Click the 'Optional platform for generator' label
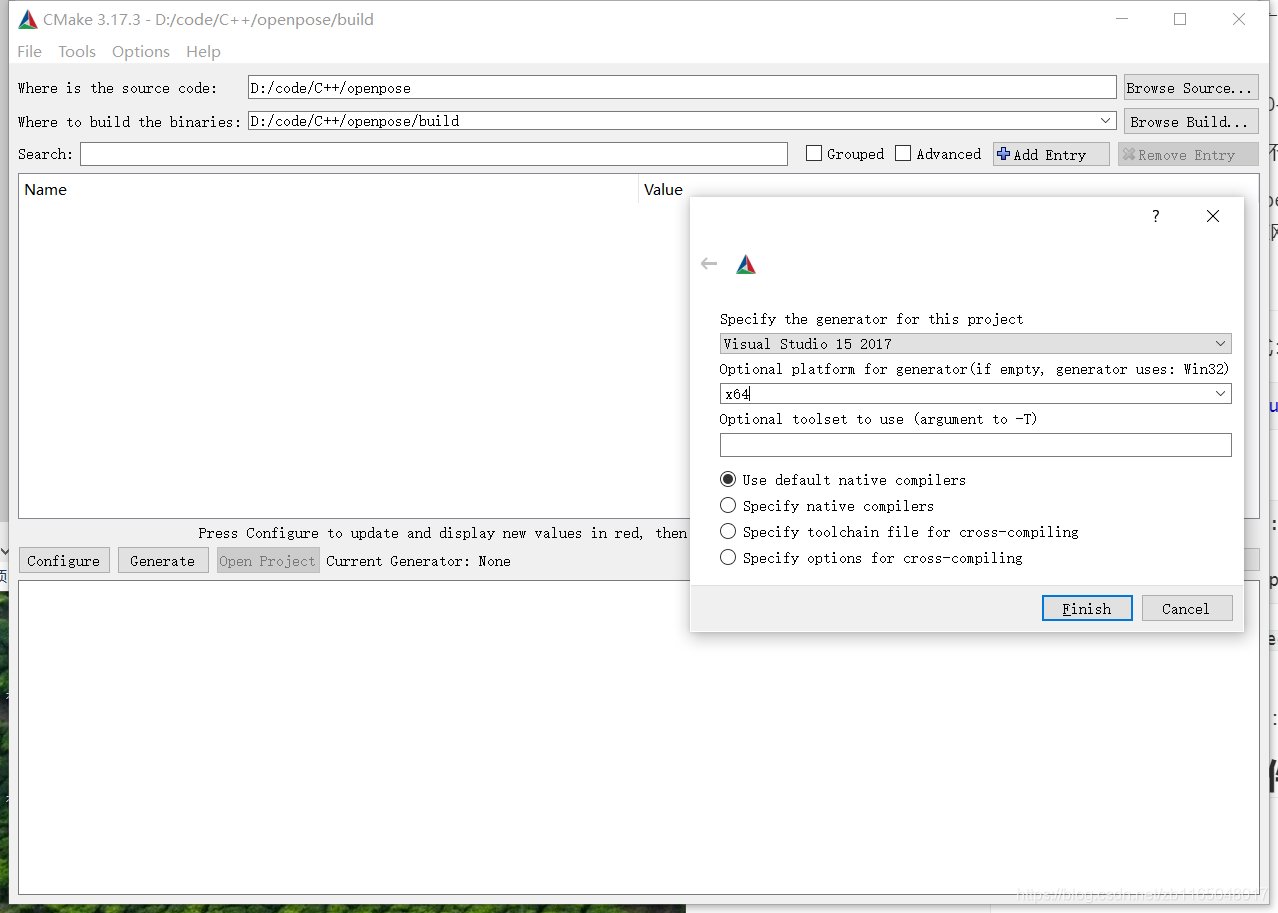This screenshot has width=1278, height=913. coord(974,369)
